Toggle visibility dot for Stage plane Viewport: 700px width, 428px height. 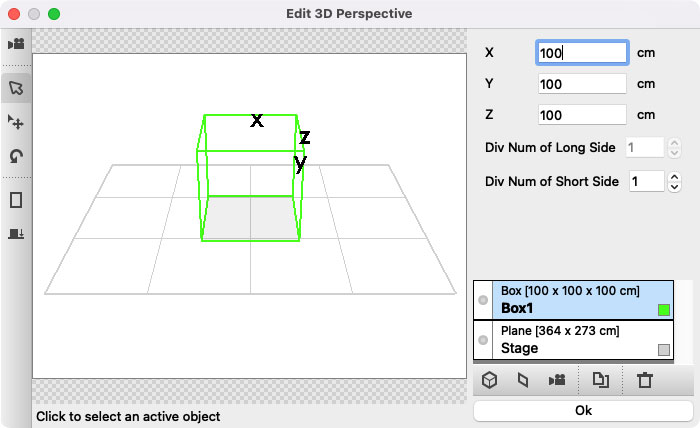[483, 340]
